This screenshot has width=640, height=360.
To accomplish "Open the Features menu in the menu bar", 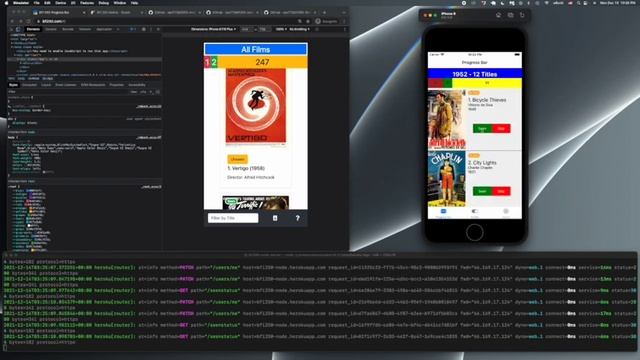I will point(87,3).
